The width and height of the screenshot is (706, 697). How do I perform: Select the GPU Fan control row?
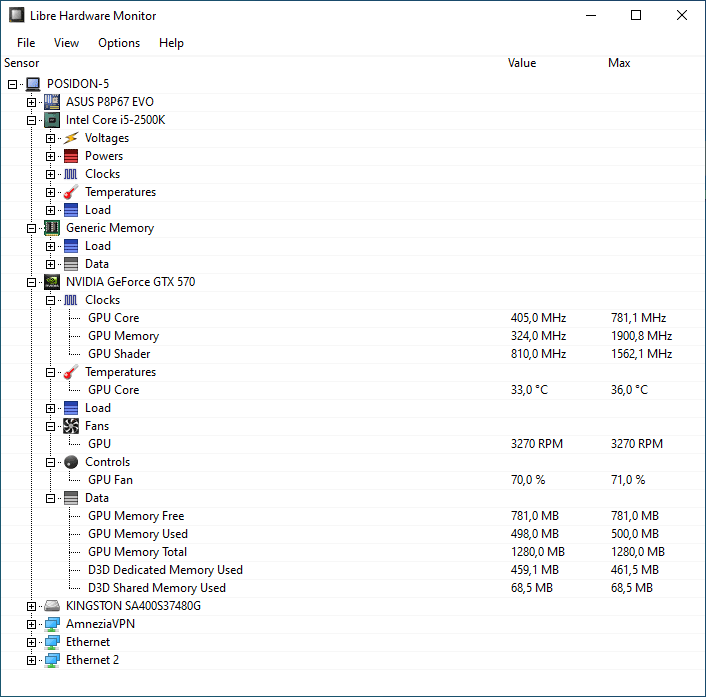[x=353, y=480]
